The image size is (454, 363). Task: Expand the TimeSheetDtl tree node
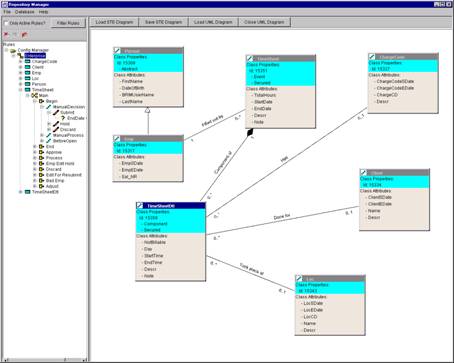click(21, 192)
